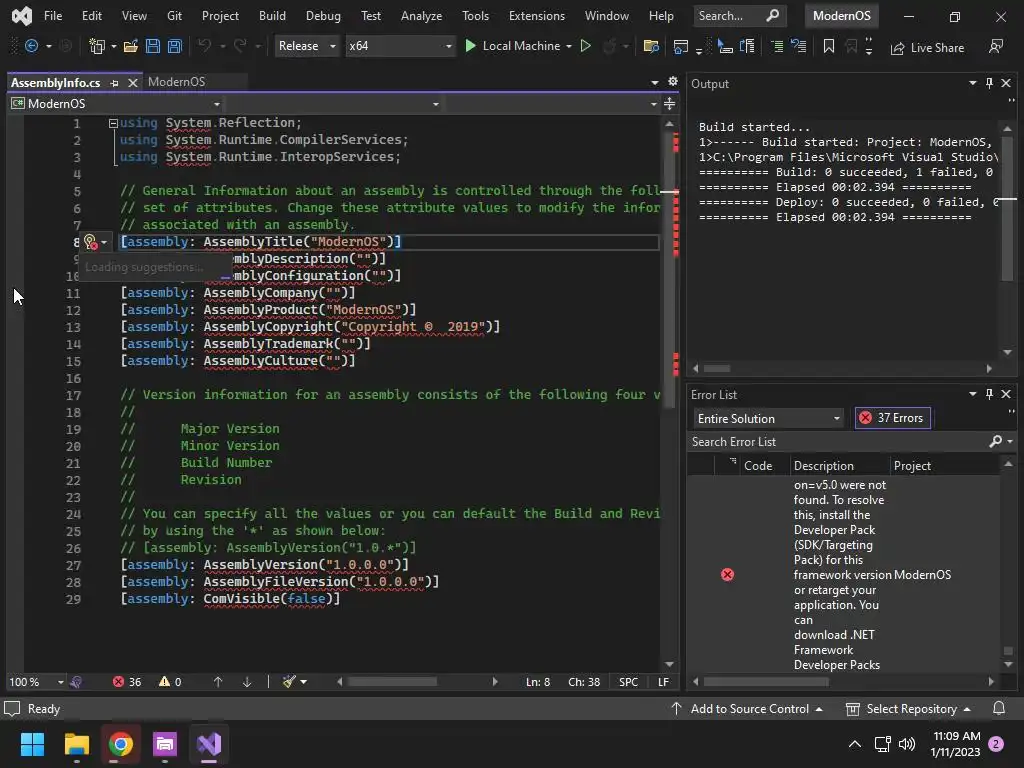The height and width of the screenshot is (768, 1024).
Task: Open the editor tab settings gear
Action: [672, 82]
